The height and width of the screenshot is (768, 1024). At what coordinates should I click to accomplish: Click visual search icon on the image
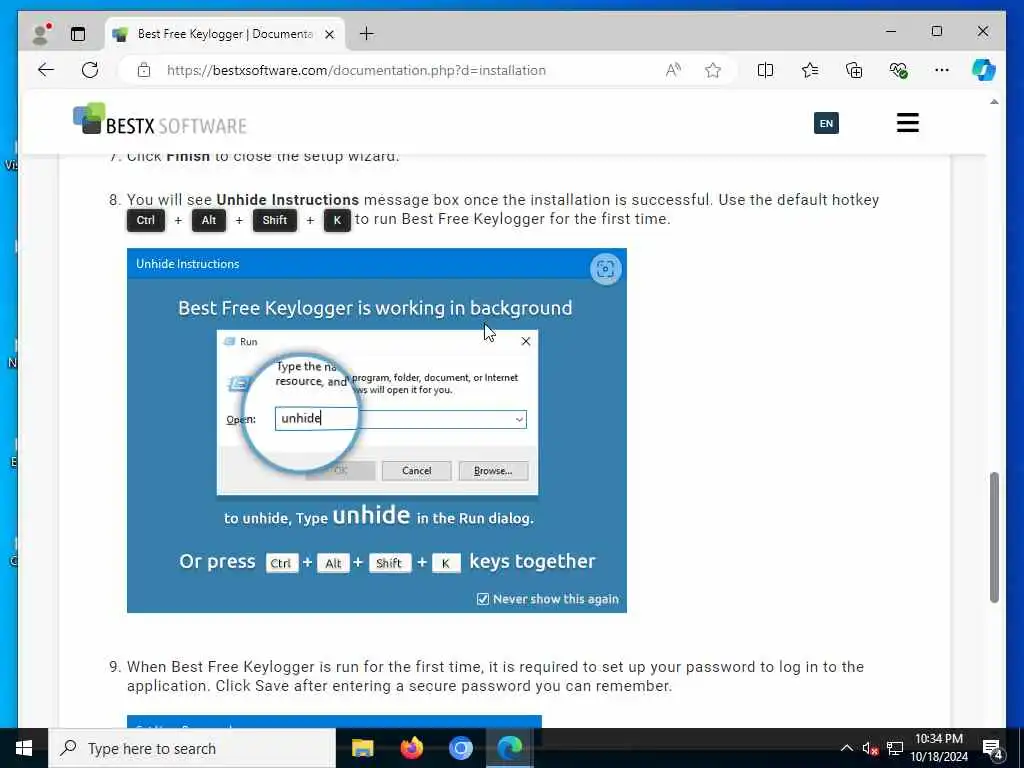(x=605, y=268)
